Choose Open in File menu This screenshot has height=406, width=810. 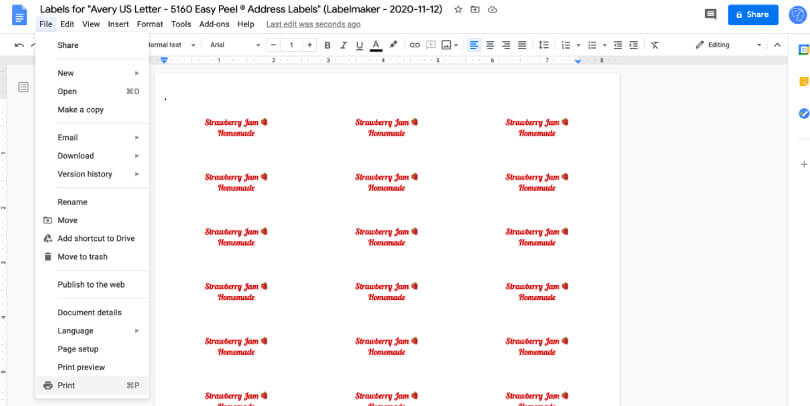tap(92, 91)
